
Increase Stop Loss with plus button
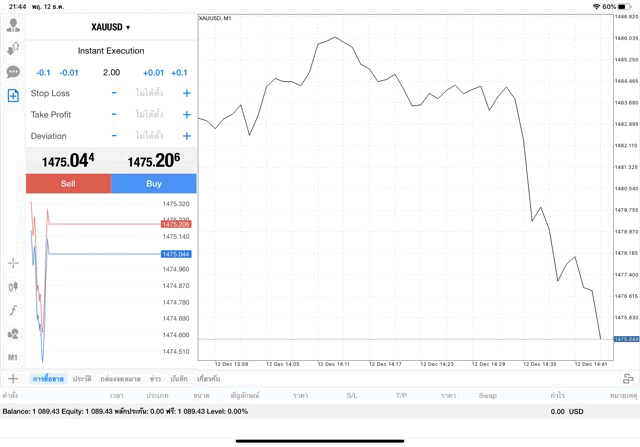pos(186,93)
